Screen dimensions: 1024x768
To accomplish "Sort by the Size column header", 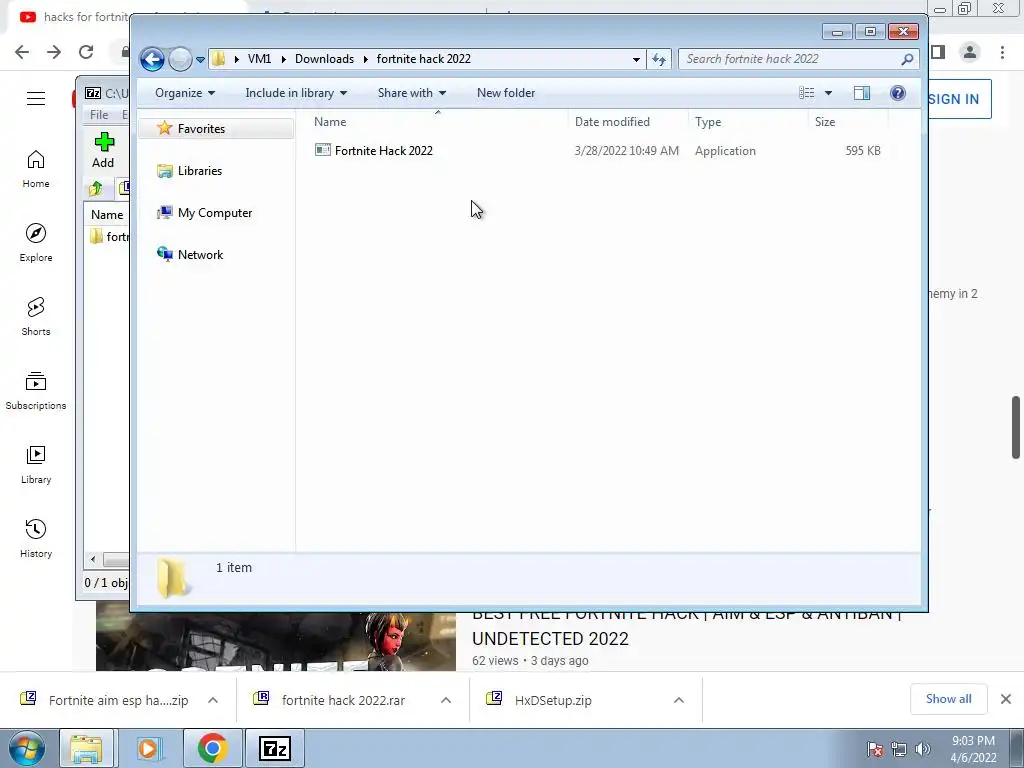I will tap(848, 121).
